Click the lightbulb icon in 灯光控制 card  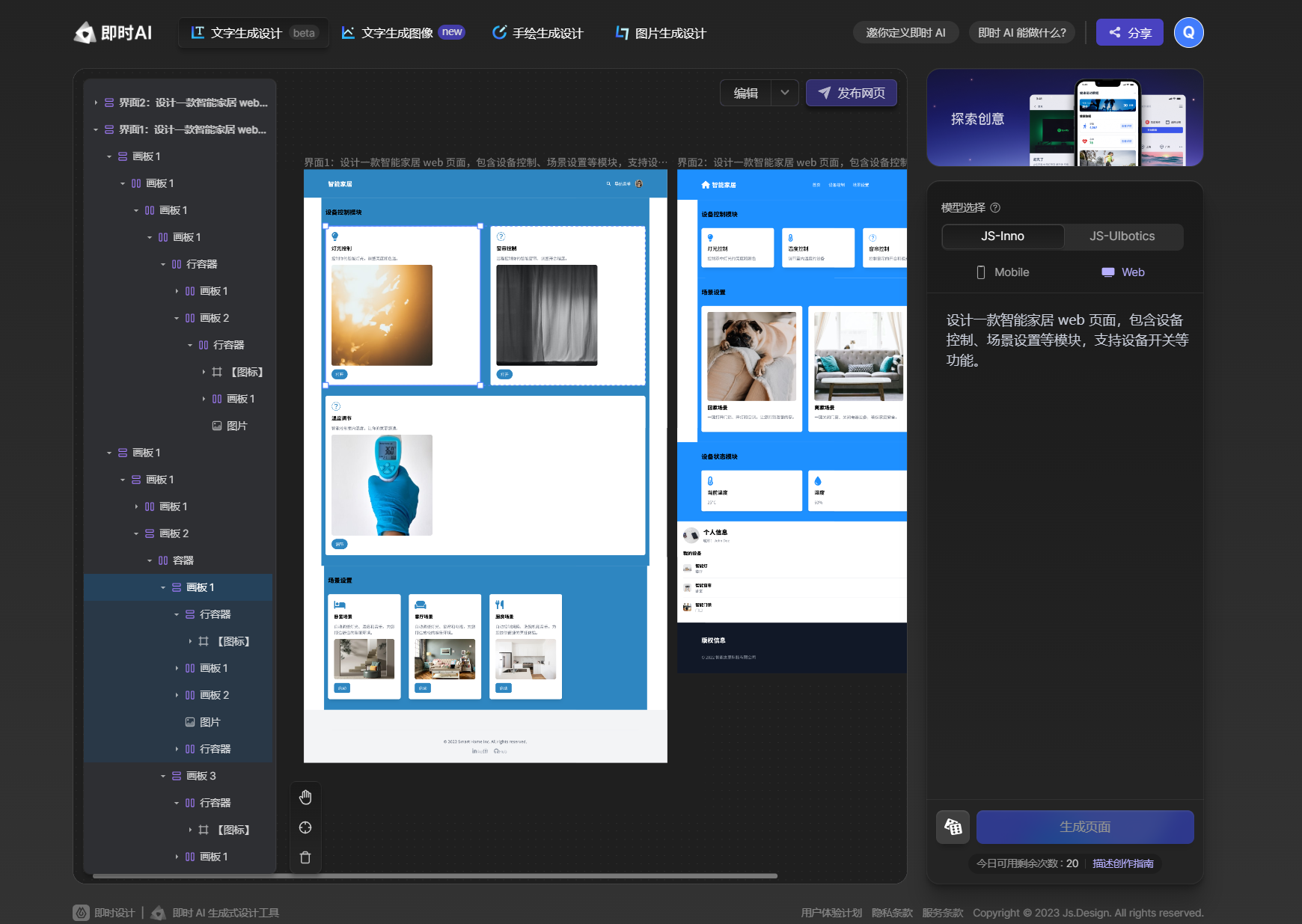[335, 236]
